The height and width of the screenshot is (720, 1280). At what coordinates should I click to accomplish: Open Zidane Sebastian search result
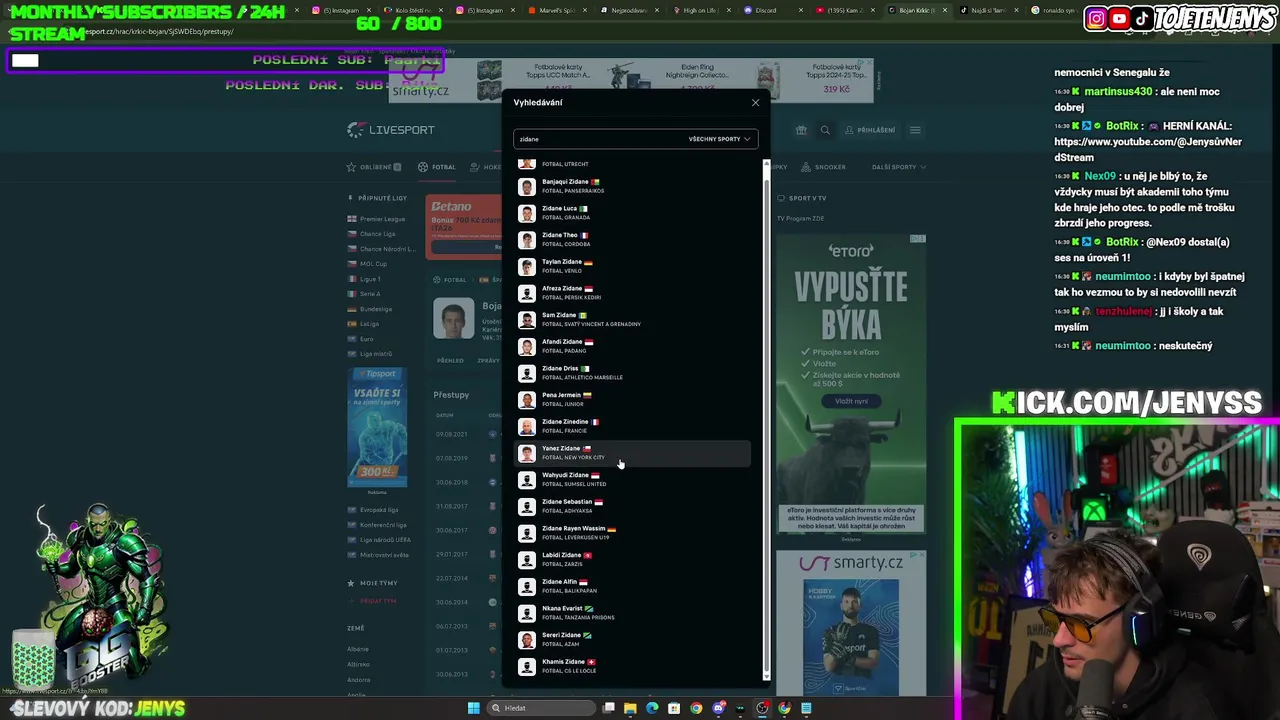coord(632,506)
